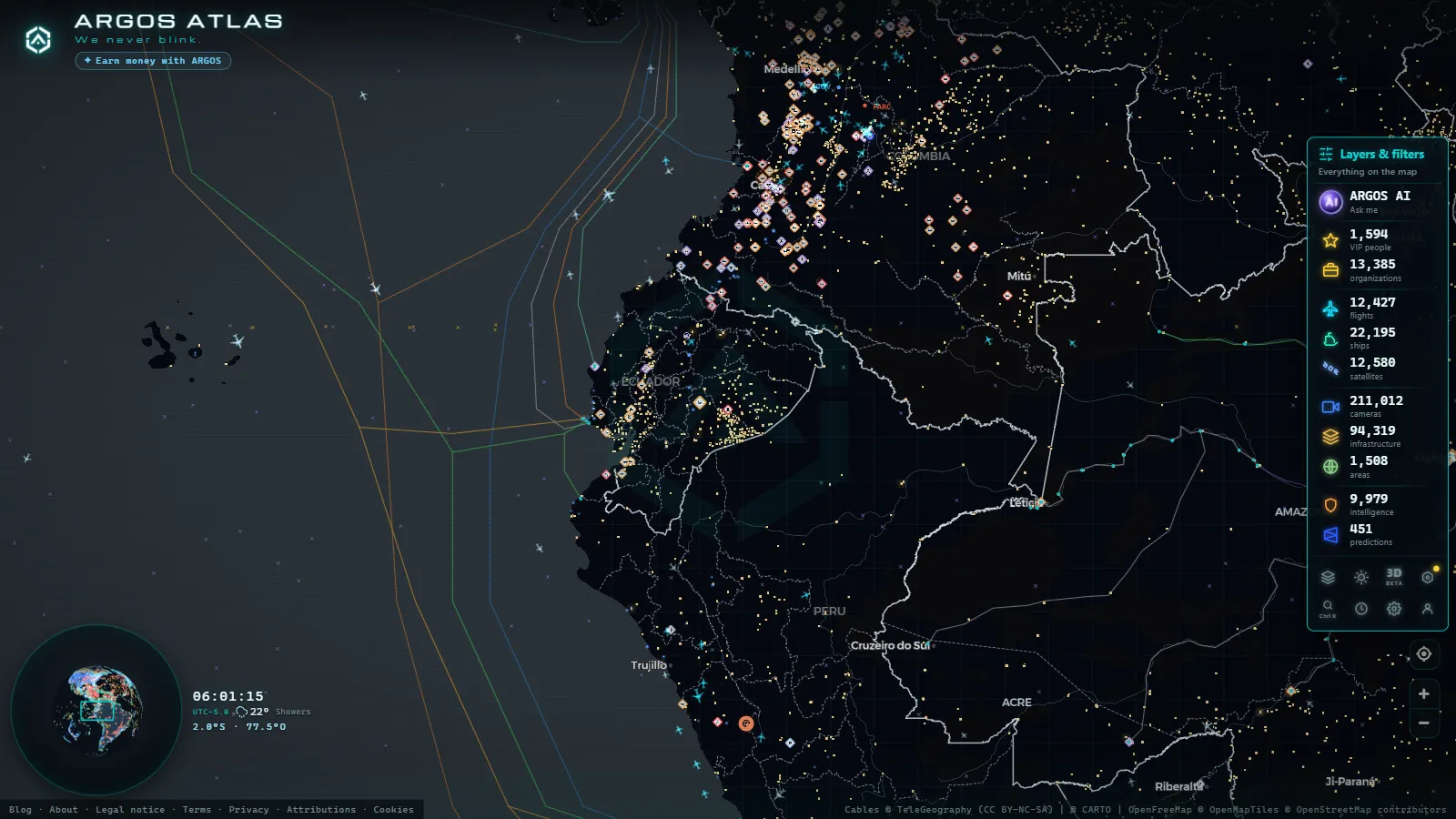Toggle the cameras layer
Viewport: 1456px width, 819px height.
[1377, 407]
